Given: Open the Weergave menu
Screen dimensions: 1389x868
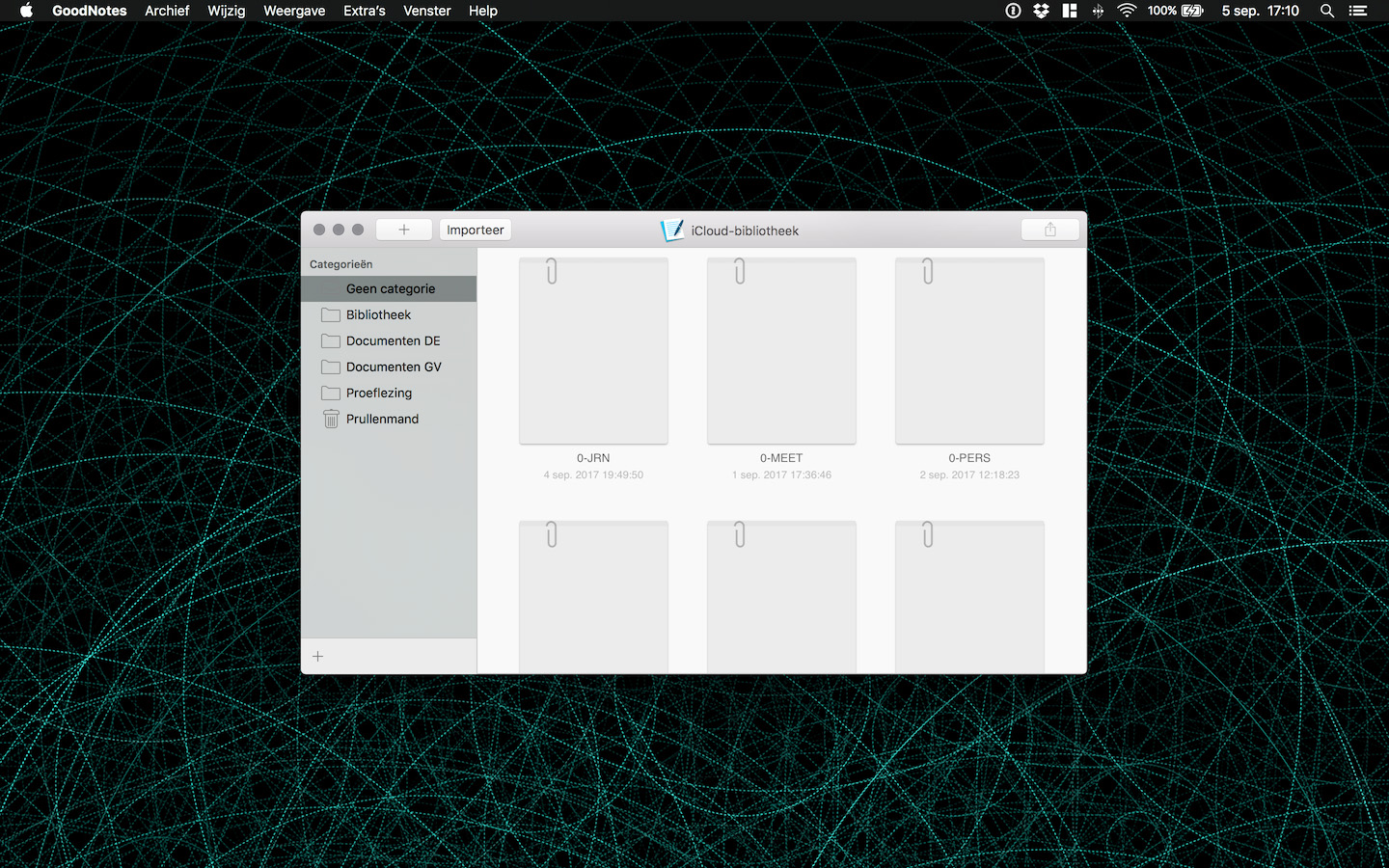Looking at the screenshot, I should pos(294,11).
